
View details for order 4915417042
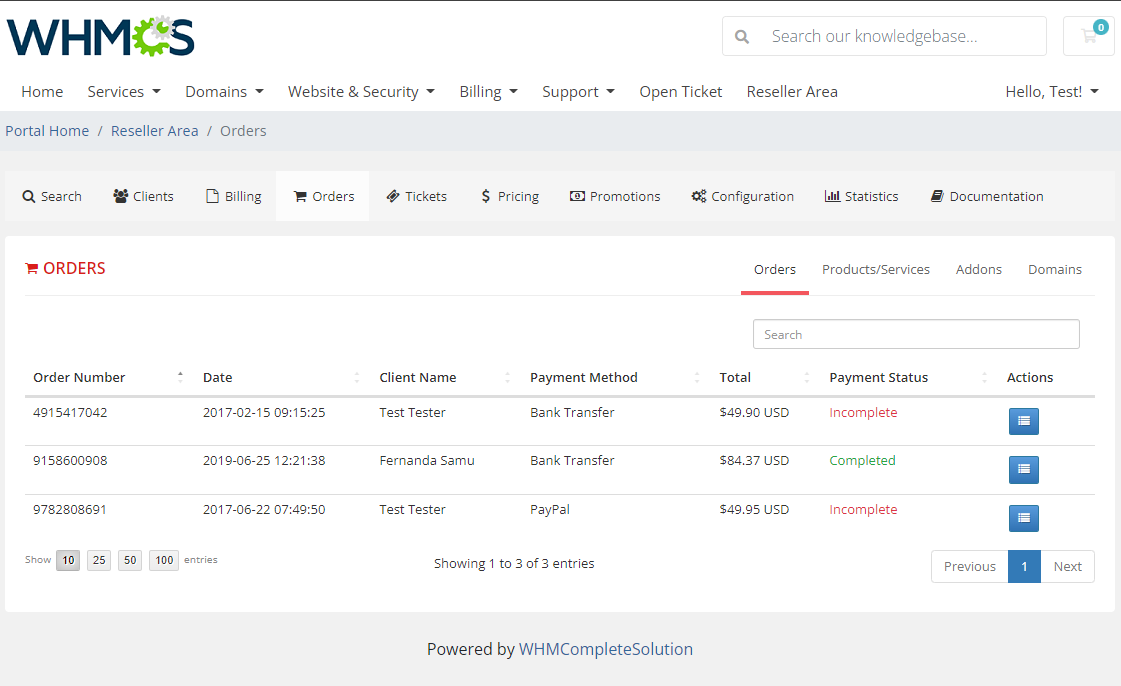point(1024,421)
